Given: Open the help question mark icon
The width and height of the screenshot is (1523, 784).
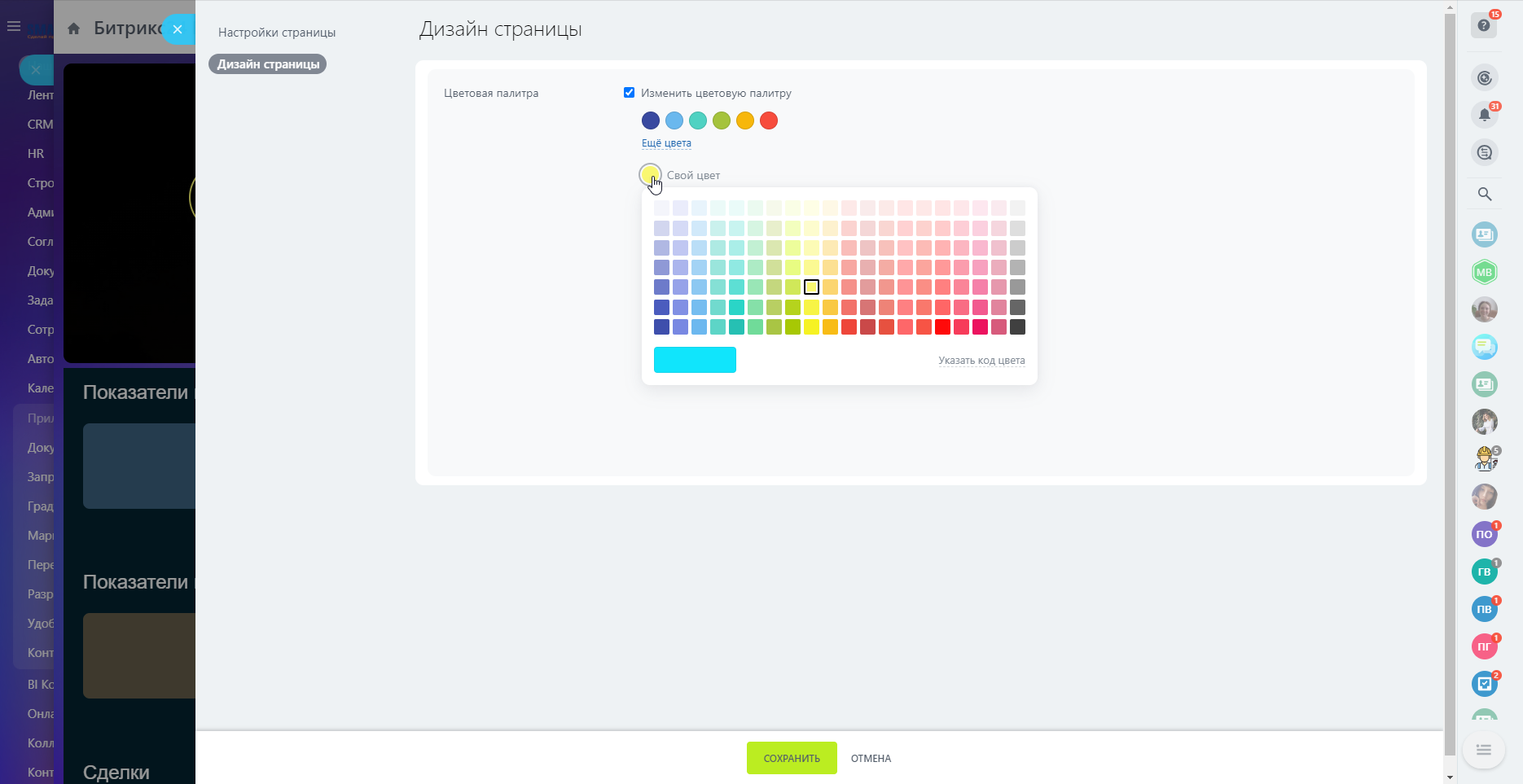Looking at the screenshot, I should pos(1484,26).
